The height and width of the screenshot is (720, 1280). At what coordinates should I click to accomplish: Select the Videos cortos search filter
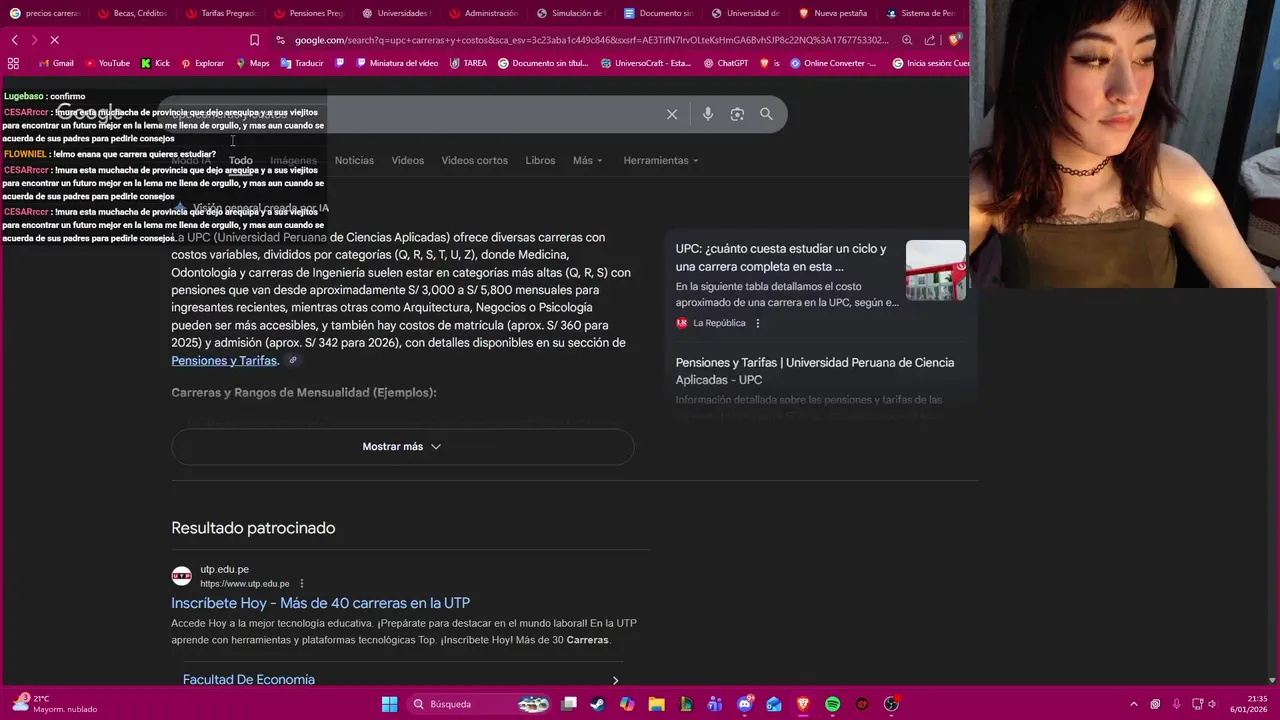[x=475, y=160]
